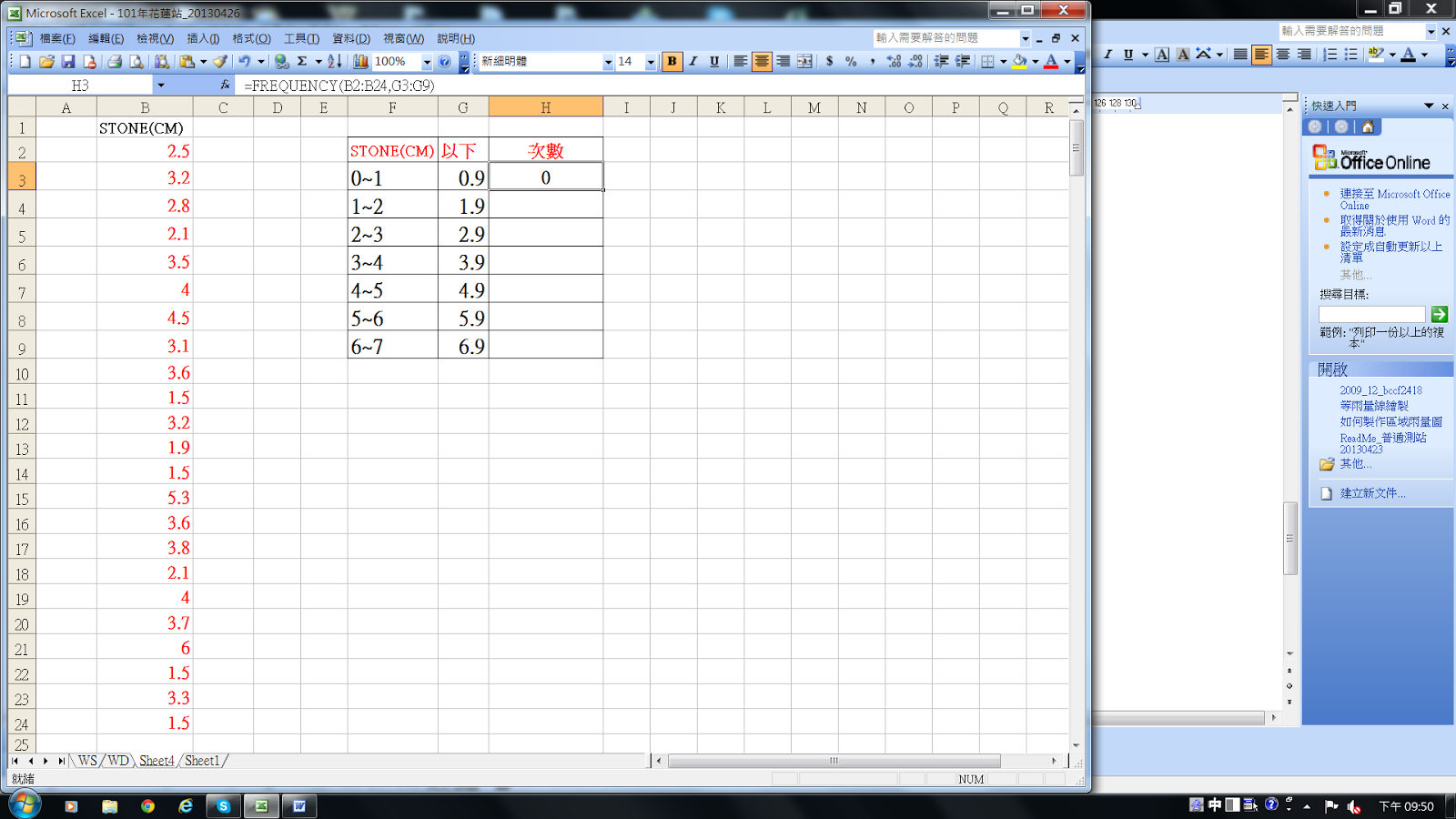The width and height of the screenshot is (1456, 819).
Task: Toggle center alignment in Excel
Action: (x=762, y=62)
